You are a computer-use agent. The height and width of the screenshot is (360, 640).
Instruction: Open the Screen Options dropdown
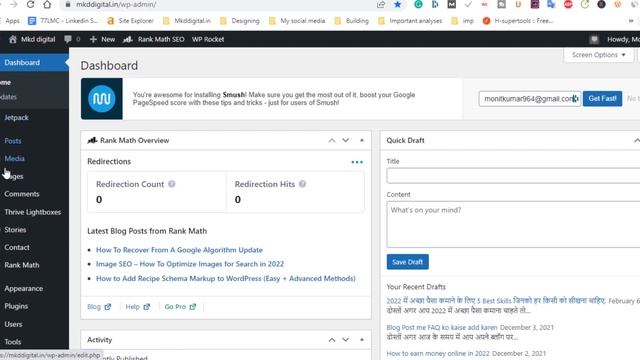point(598,55)
